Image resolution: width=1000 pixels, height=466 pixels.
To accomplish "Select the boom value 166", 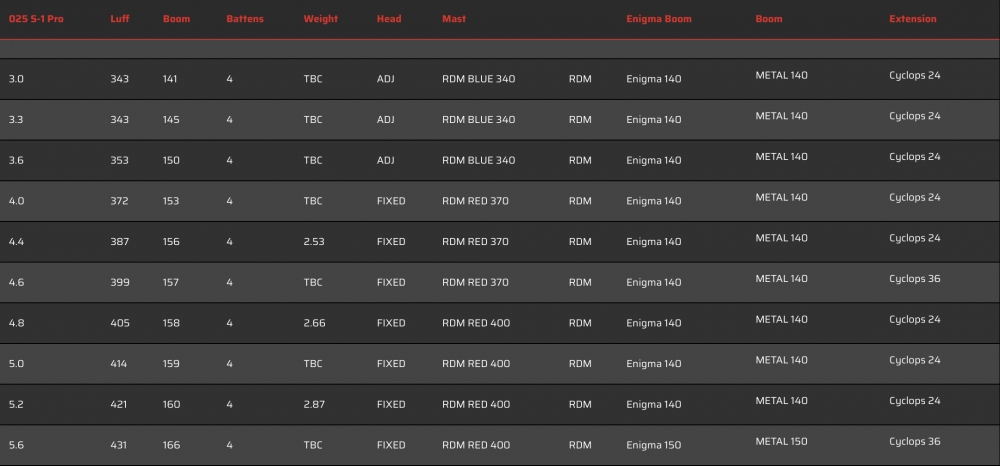I will coord(171,445).
